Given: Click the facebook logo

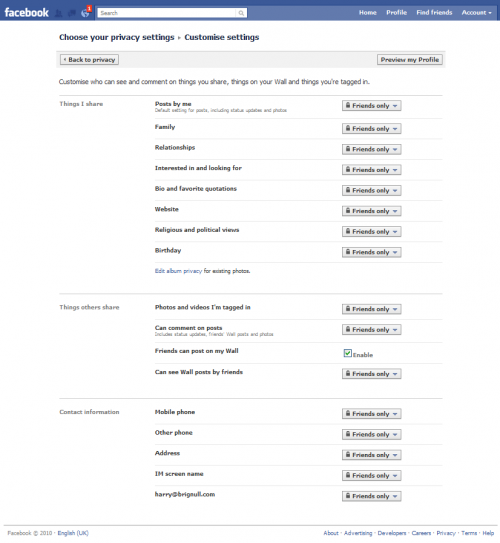Looking at the screenshot, I should point(26,12).
